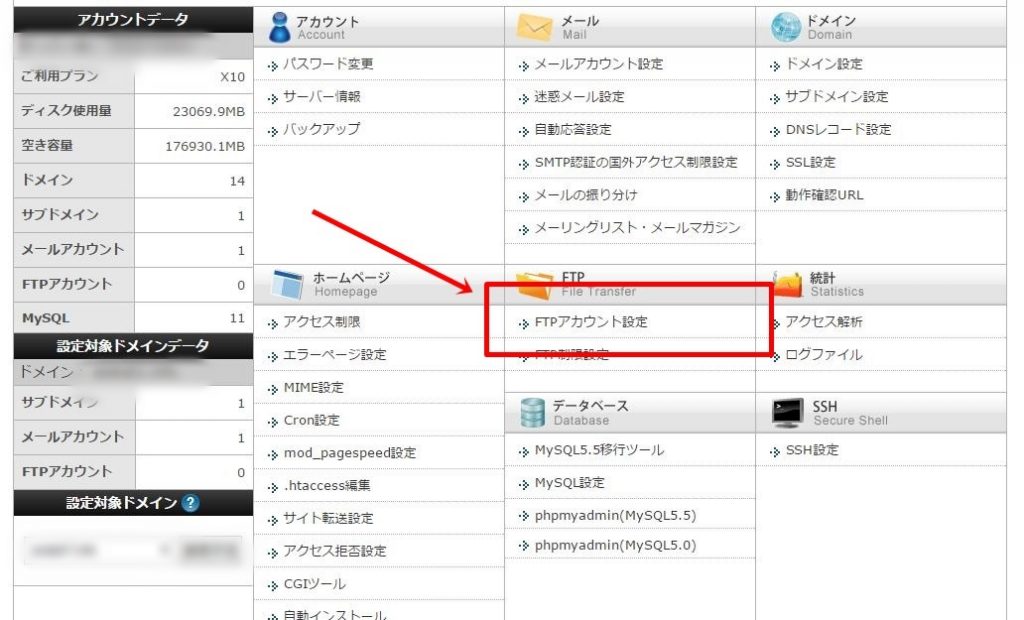The image size is (1024, 620).
Task: Click .htaccess編集 link
Action: pos(327,485)
